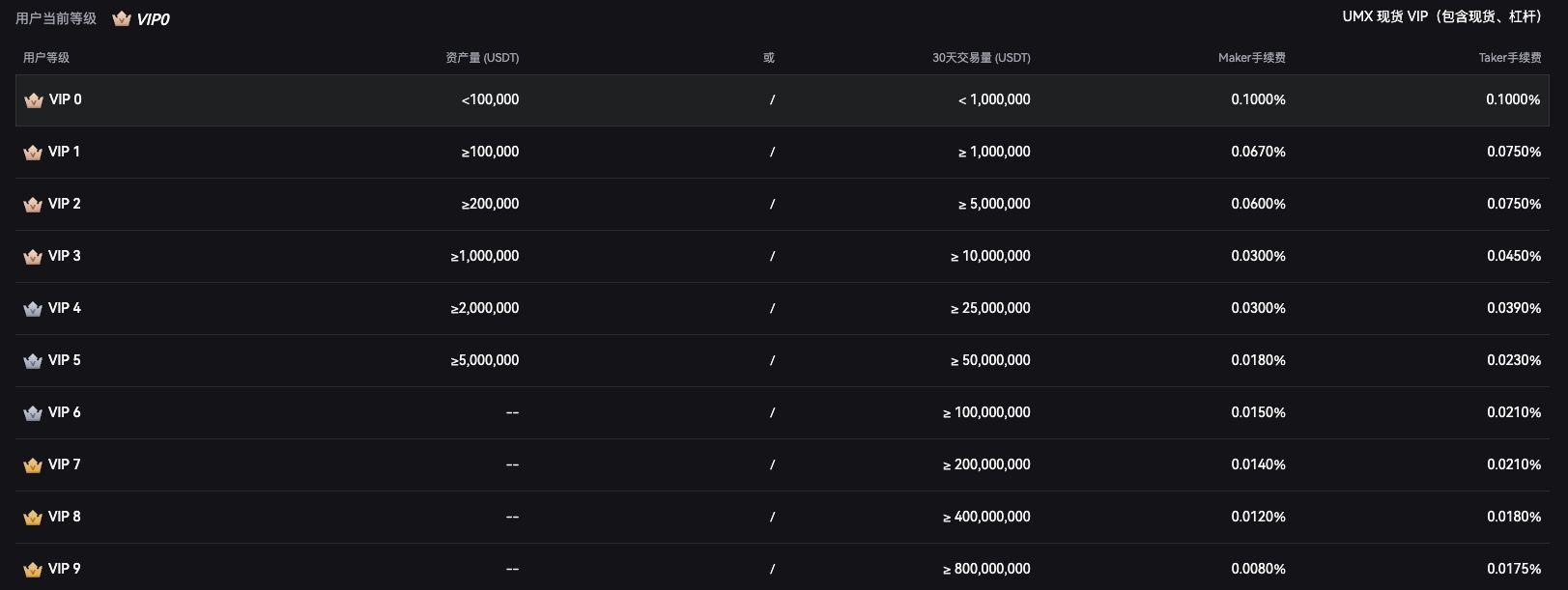Click the 资产量 (USDT) column header
This screenshot has width=1568, height=590.
[482, 58]
